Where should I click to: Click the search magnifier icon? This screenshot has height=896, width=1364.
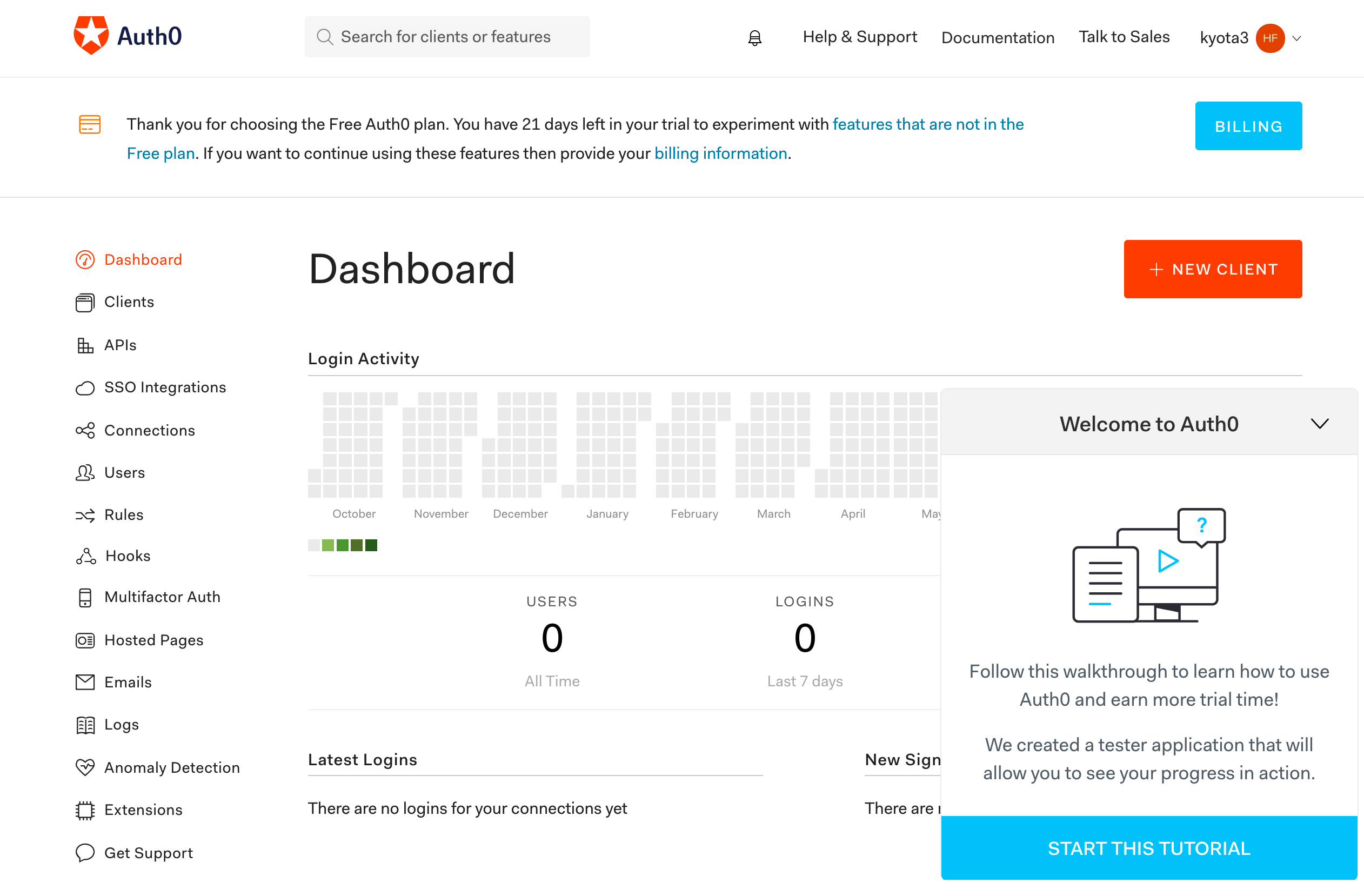point(325,37)
